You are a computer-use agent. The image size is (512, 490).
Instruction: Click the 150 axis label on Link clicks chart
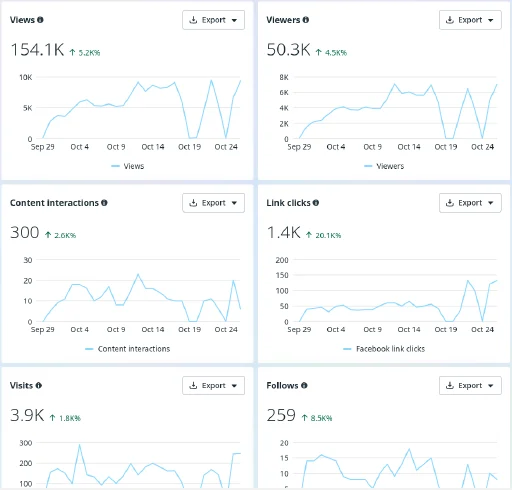pos(282,275)
